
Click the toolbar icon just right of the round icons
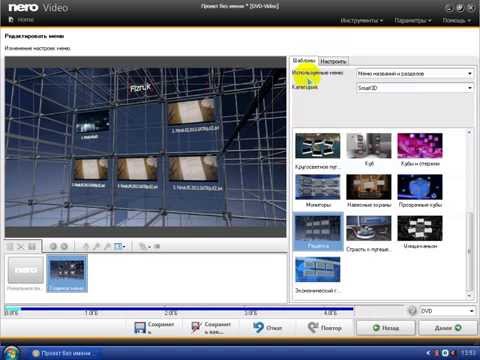(86, 246)
